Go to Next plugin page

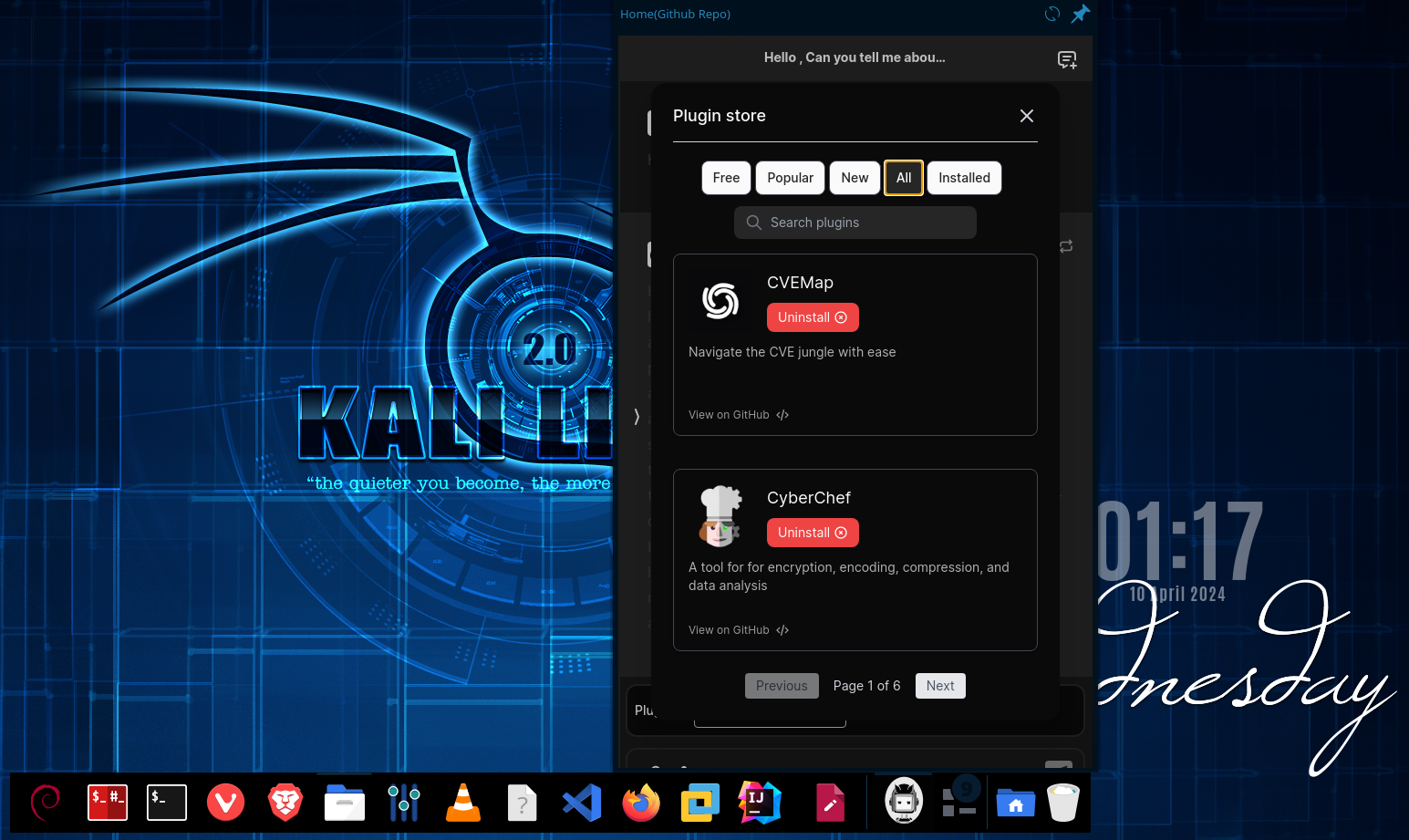pos(940,686)
